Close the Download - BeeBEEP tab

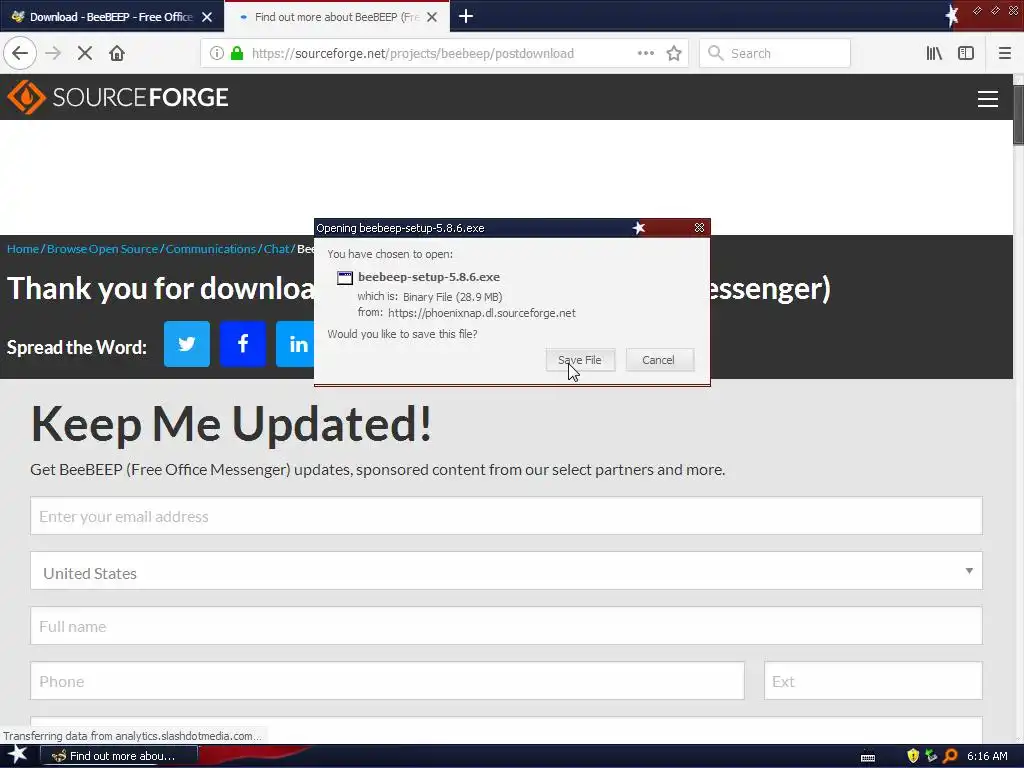pos(207,17)
